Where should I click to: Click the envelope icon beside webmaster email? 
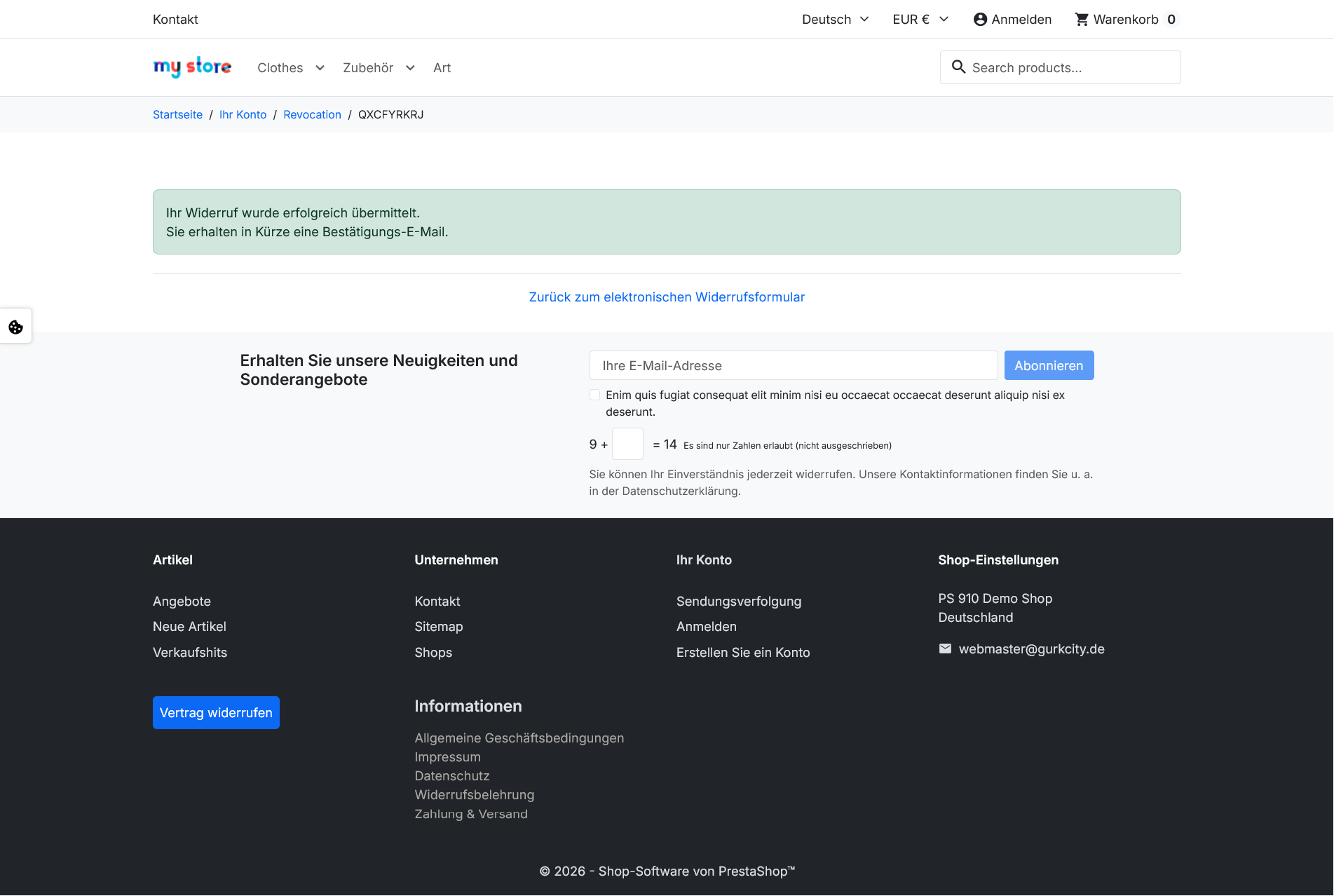tap(945, 649)
